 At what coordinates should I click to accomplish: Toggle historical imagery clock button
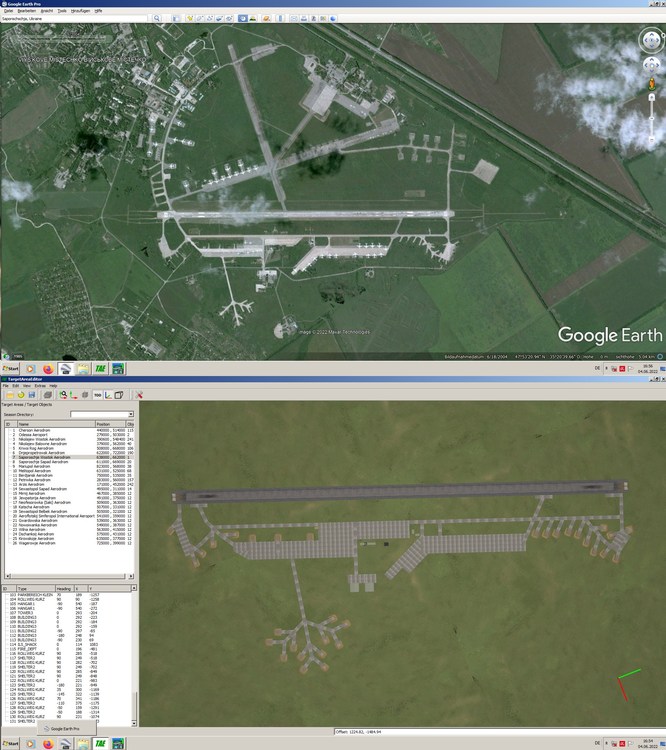[x=243, y=18]
